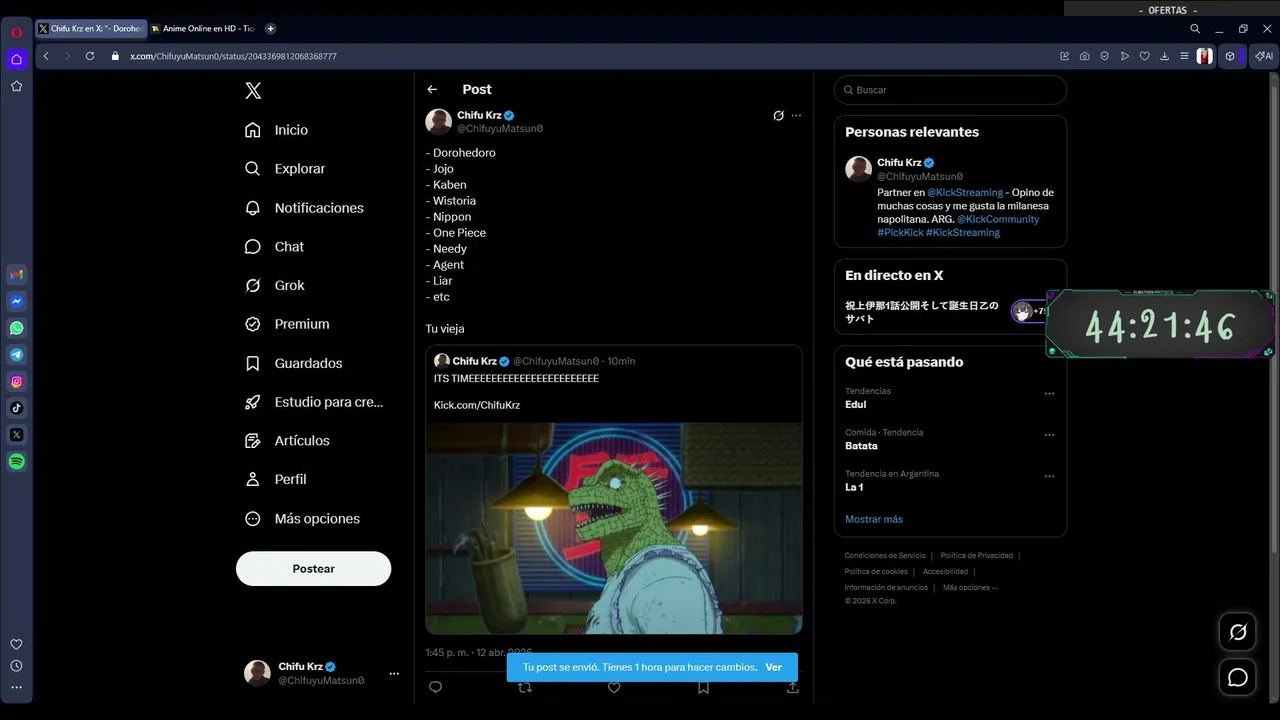Open Más opciones in the X menu
The image size is (1280, 720).
click(303, 519)
